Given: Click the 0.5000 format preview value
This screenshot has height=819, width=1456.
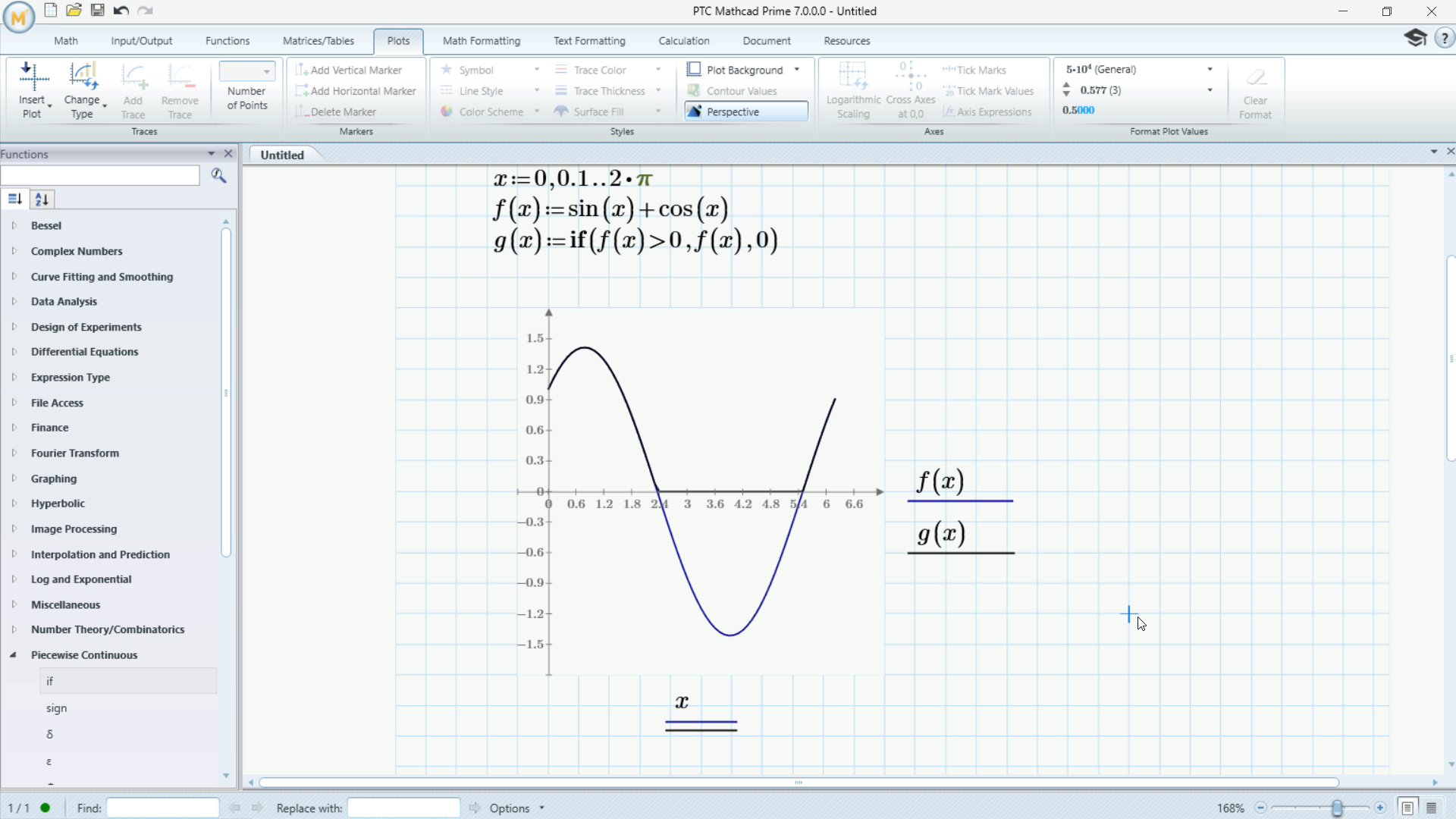Looking at the screenshot, I should 1078,111.
